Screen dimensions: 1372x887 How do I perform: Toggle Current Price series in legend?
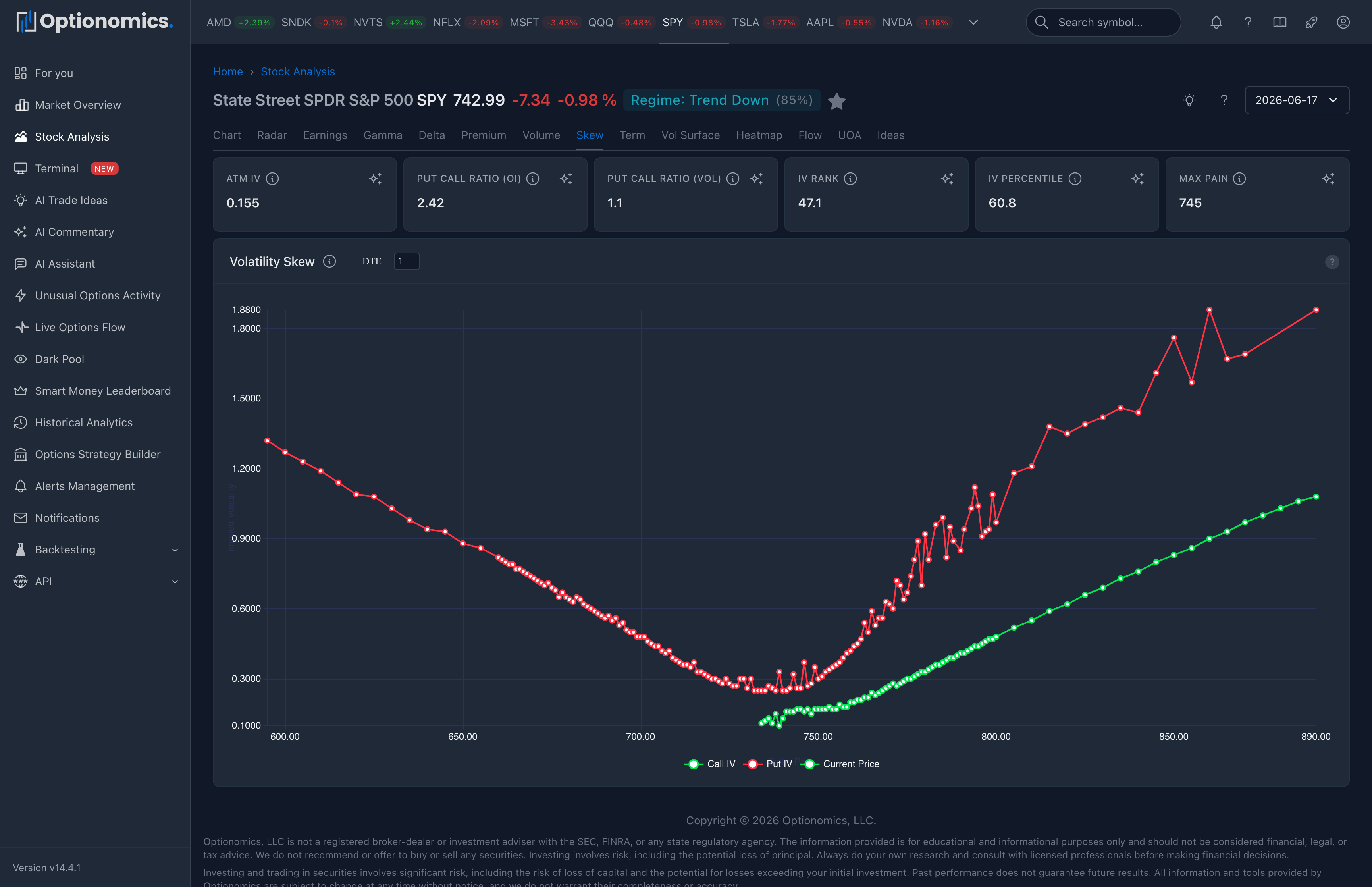839,764
